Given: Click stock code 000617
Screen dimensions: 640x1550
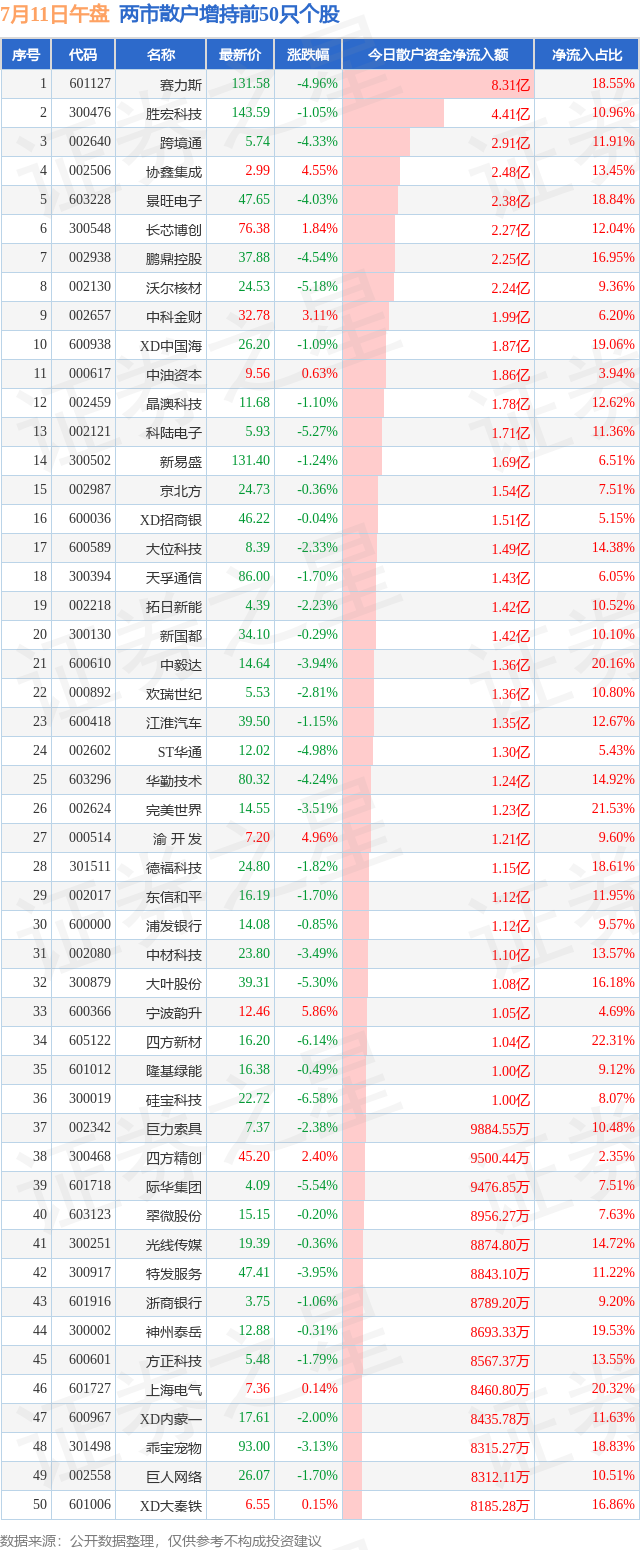Looking at the screenshot, I should point(90,374).
